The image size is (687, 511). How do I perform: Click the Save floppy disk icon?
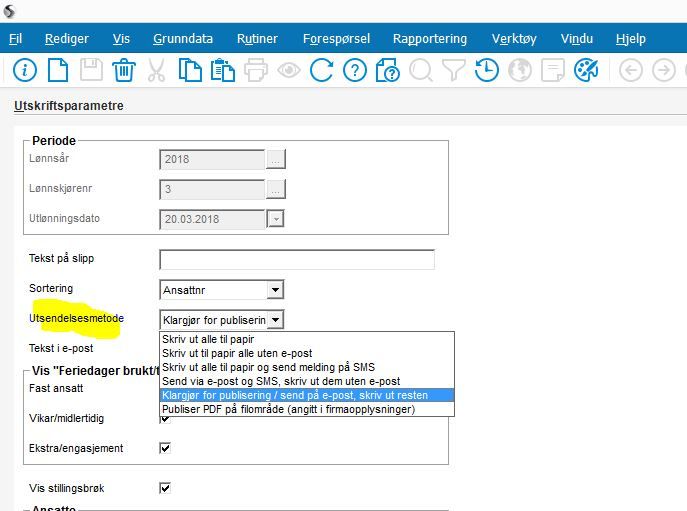point(91,70)
